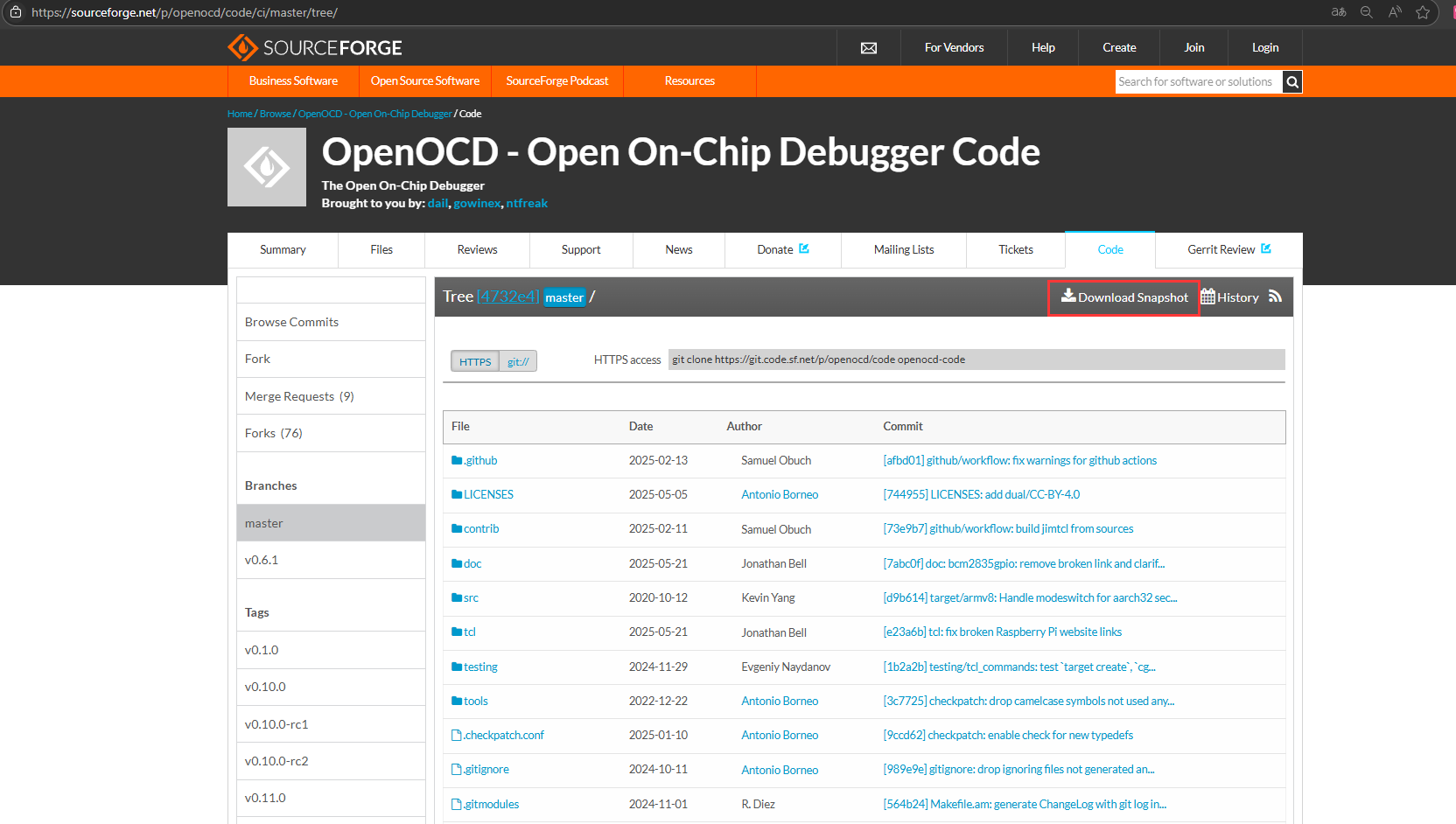The image size is (1456, 824).
Task: Open the Mailing Lists tab
Action: point(904,249)
